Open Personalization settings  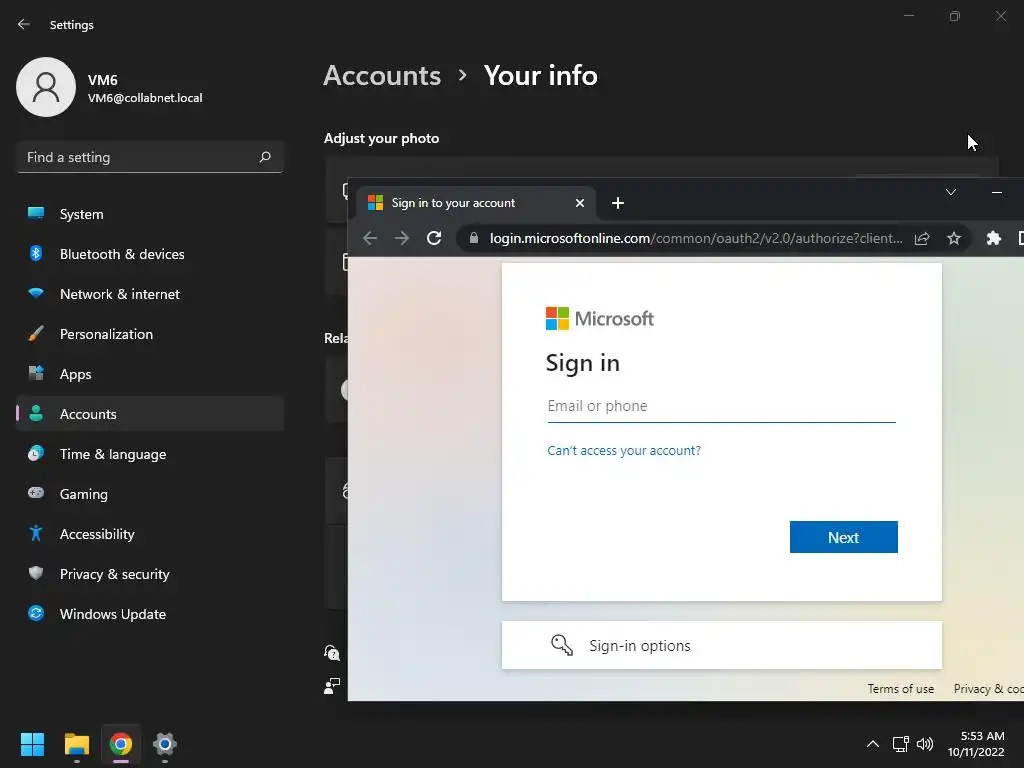click(x=150, y=334)
